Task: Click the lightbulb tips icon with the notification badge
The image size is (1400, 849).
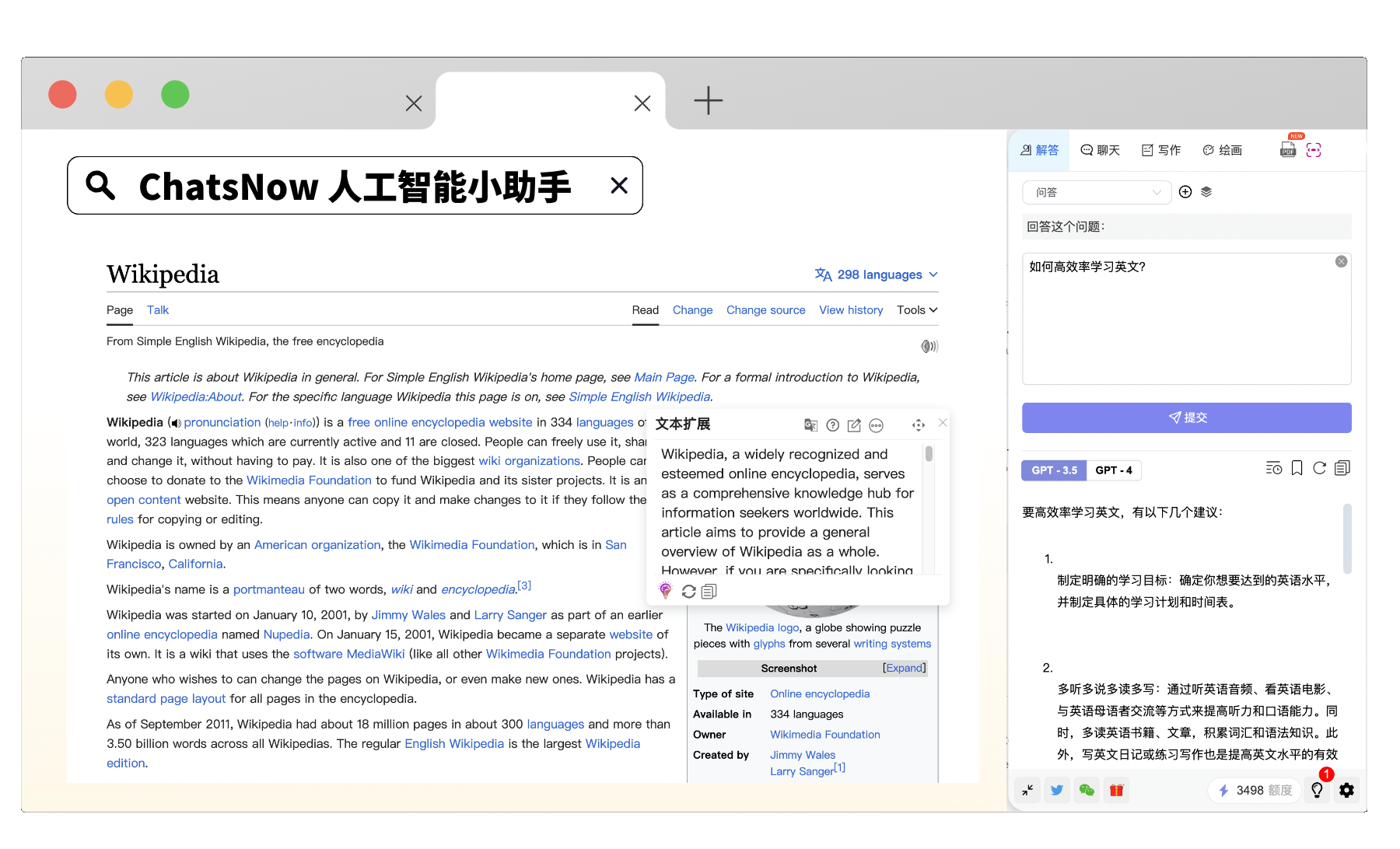Action: coord(1317,790)
